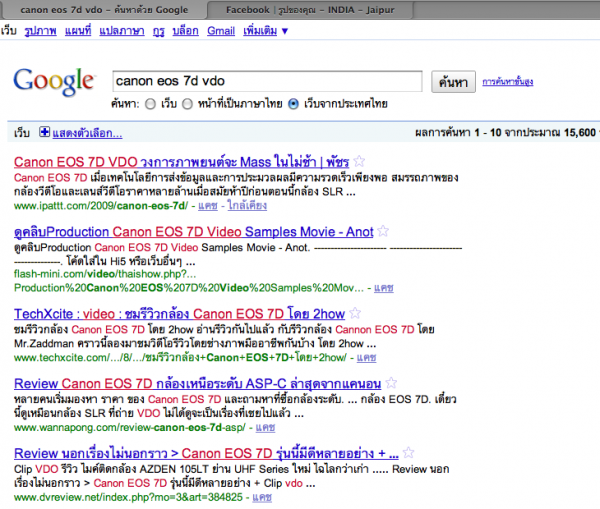Select the เว็บ search scope radio button
Image resolution: width=600 pixels, height=509 pixels.
150,104
